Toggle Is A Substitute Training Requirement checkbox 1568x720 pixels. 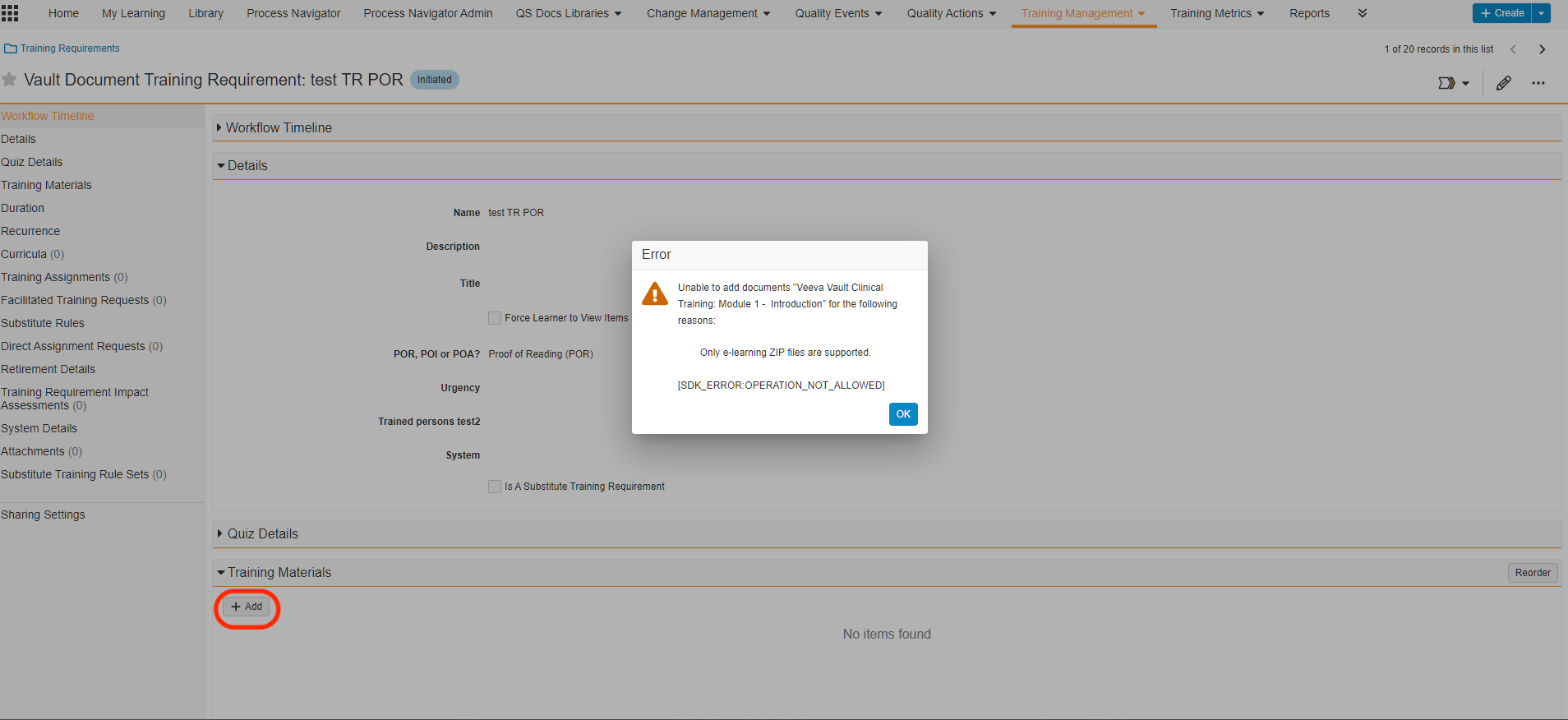pyautogui.click(x=495, y=487)
